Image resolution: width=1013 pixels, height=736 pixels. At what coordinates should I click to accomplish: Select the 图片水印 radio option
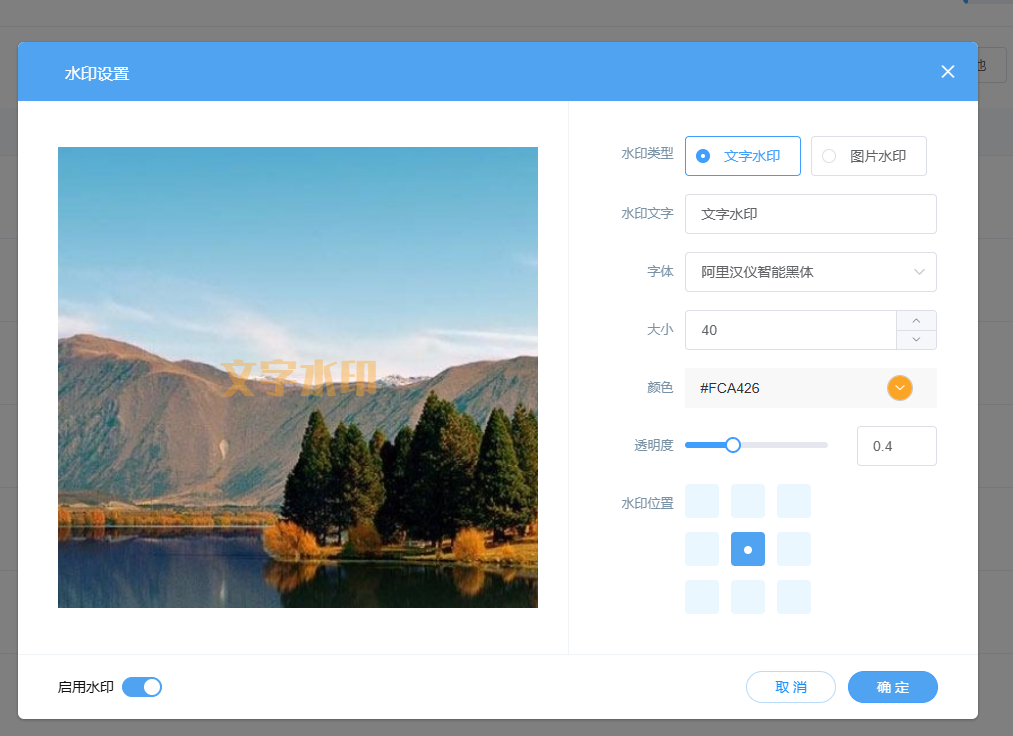coord(868,156)
